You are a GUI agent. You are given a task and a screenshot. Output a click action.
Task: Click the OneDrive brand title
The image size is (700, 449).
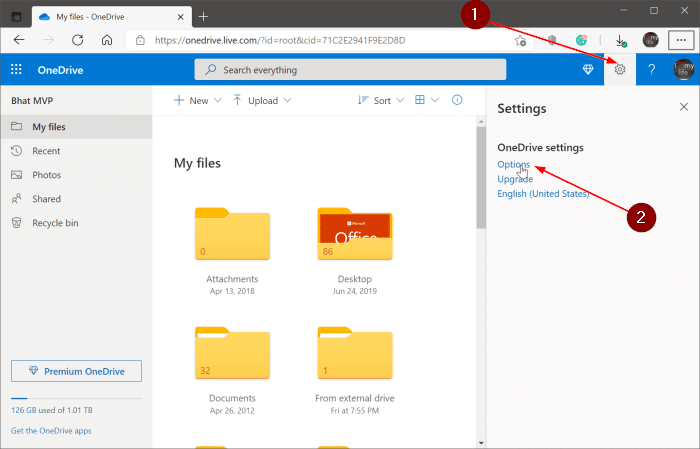tap(60, 70)
